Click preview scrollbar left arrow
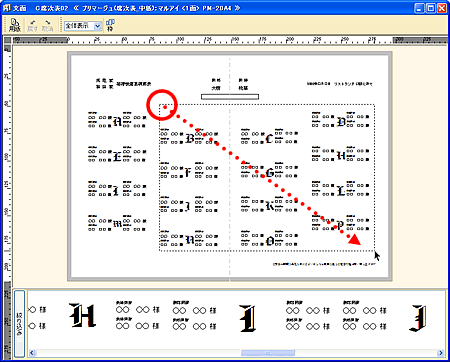 click(x=32, y=353)
